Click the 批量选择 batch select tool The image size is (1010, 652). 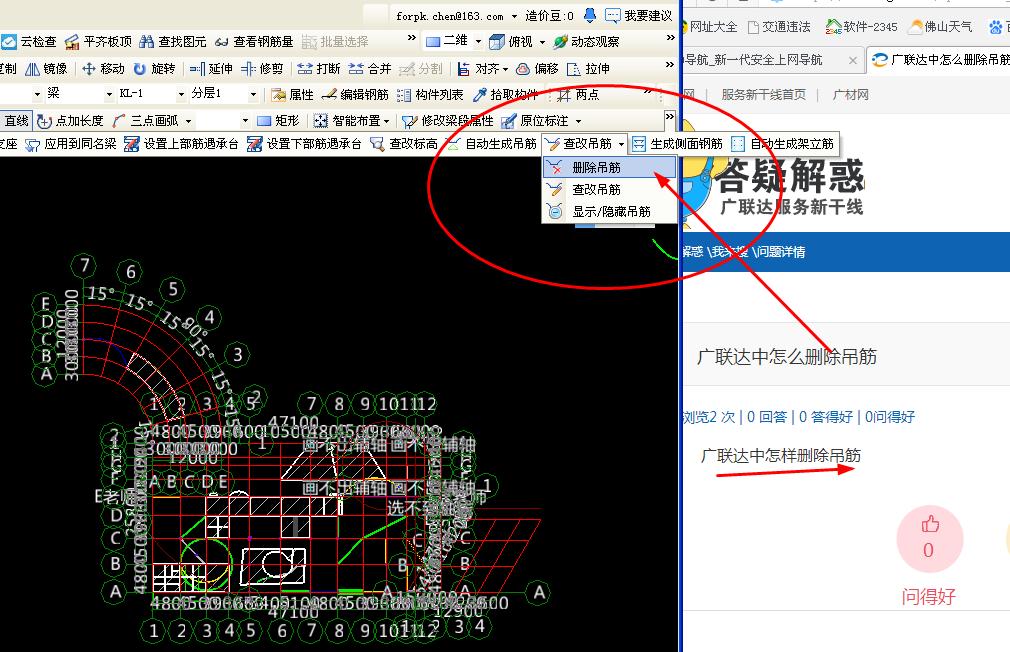[336, 42]
